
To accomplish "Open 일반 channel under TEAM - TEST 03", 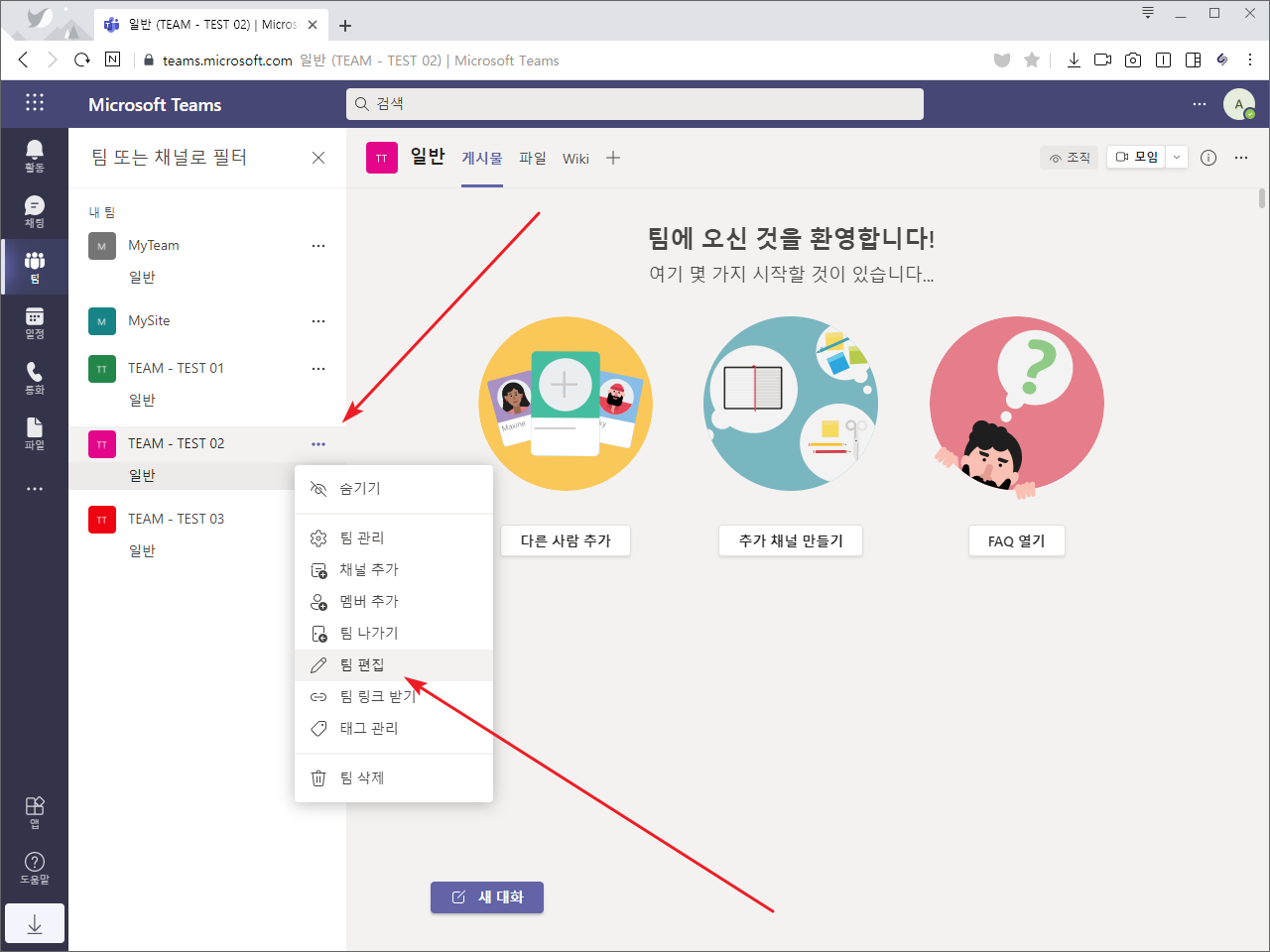I will 142,550.
